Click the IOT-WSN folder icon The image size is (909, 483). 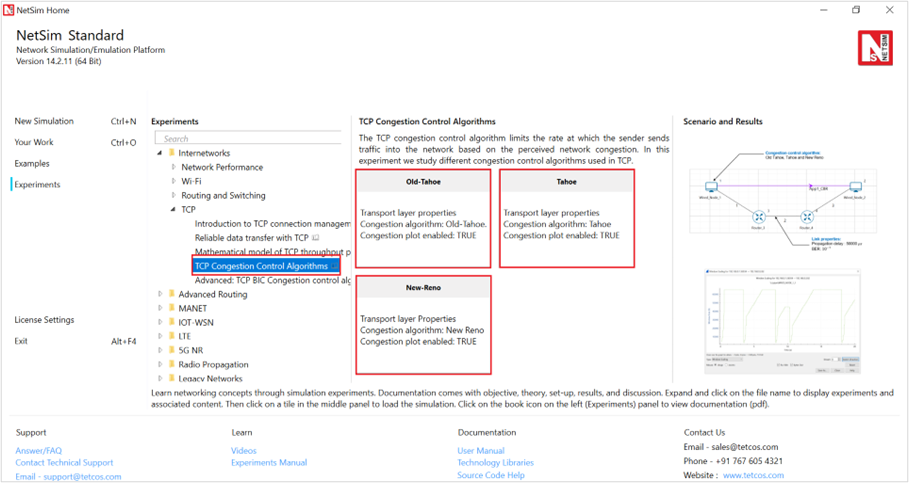171,323
